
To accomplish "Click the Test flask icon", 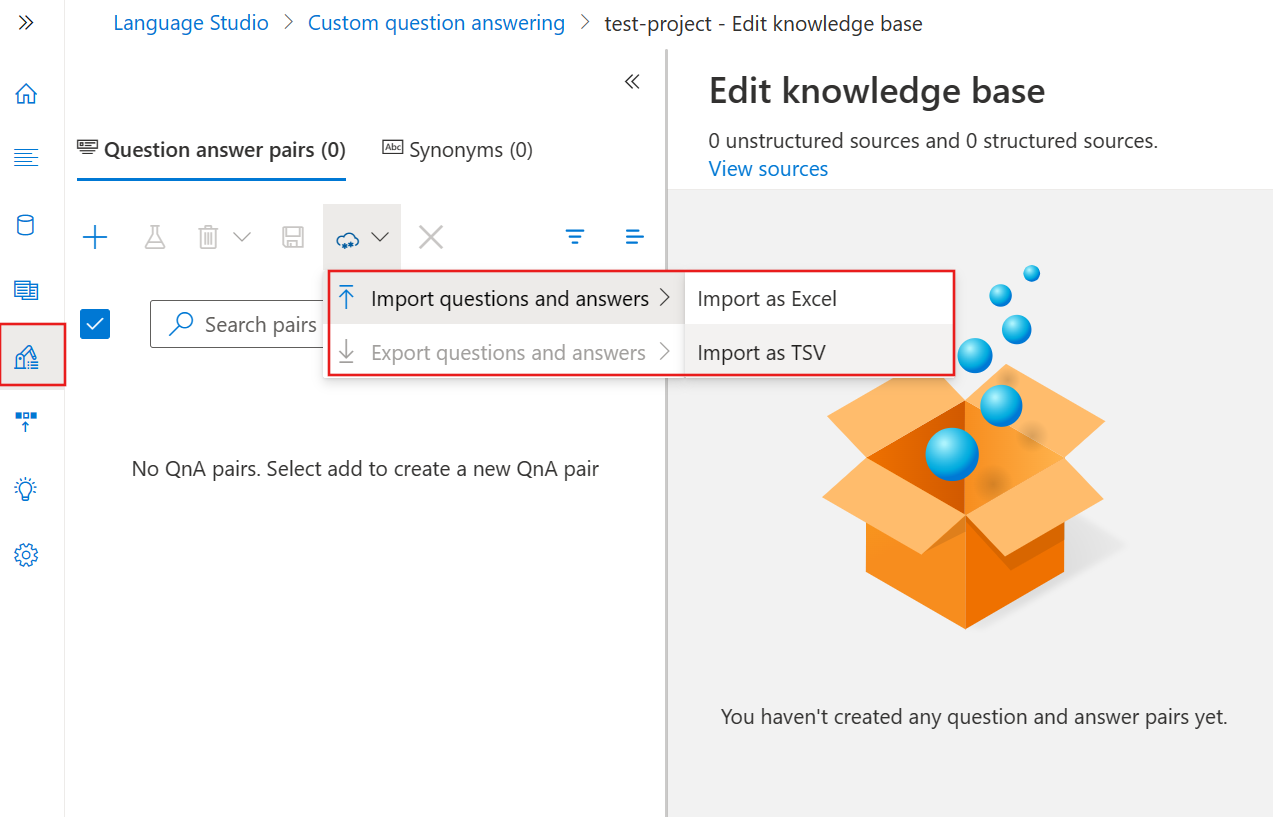I will (x=154, y=237).
